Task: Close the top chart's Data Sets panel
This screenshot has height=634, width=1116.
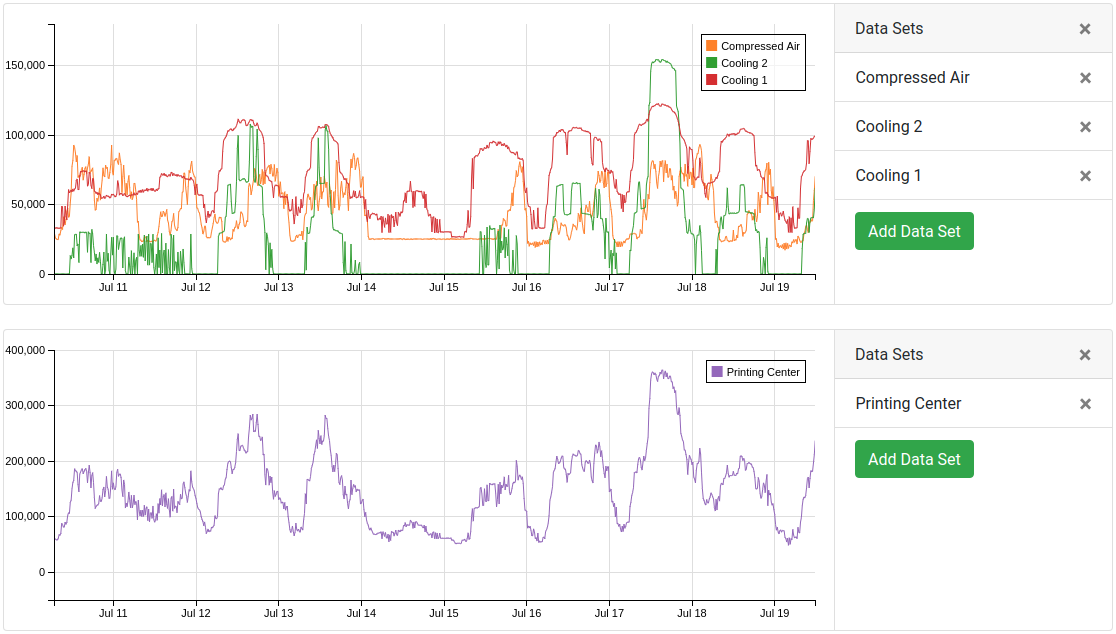Action: pyautogui.click(x=1085, y=29)
